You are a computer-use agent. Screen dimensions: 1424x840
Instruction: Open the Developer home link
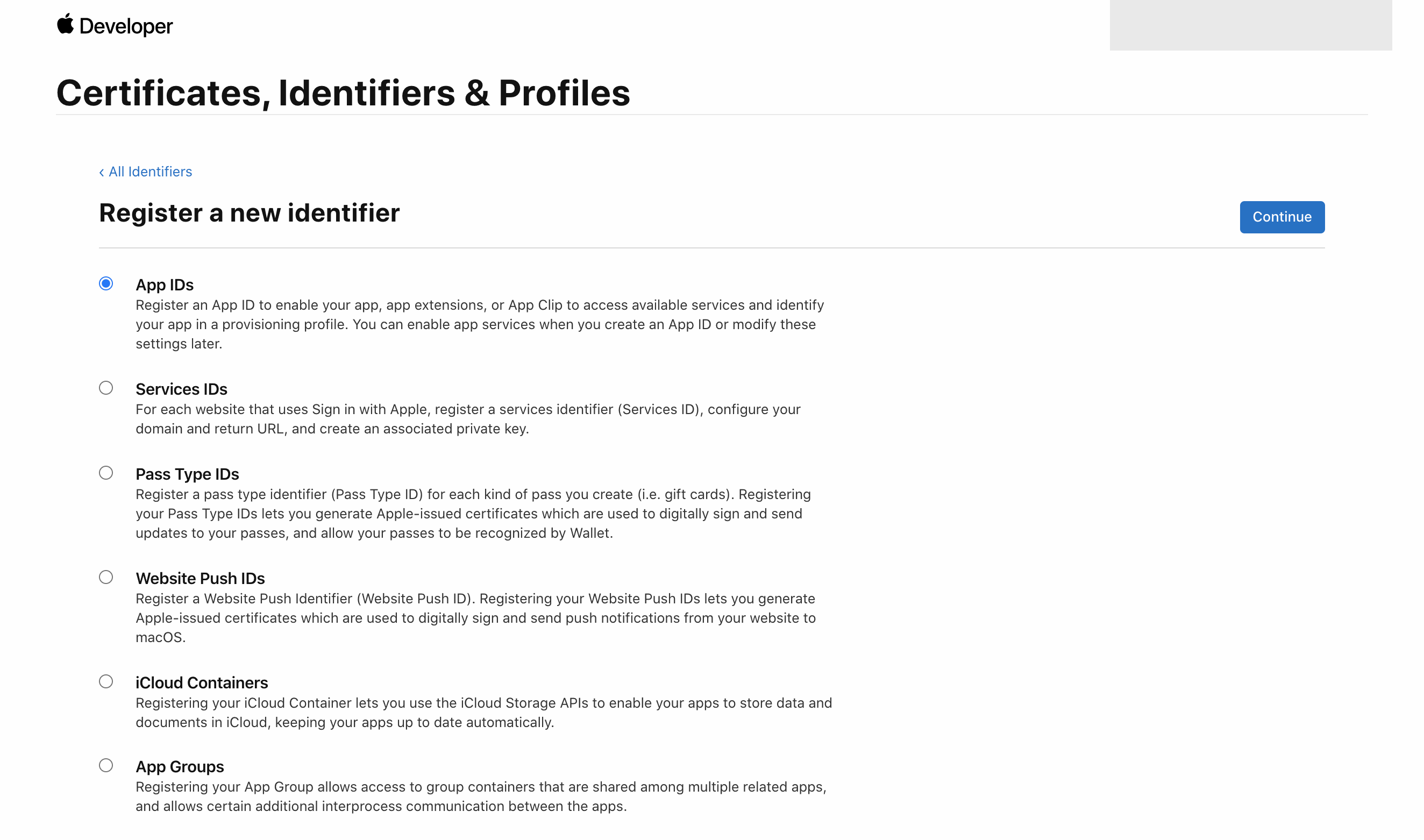tap(126, 26)
